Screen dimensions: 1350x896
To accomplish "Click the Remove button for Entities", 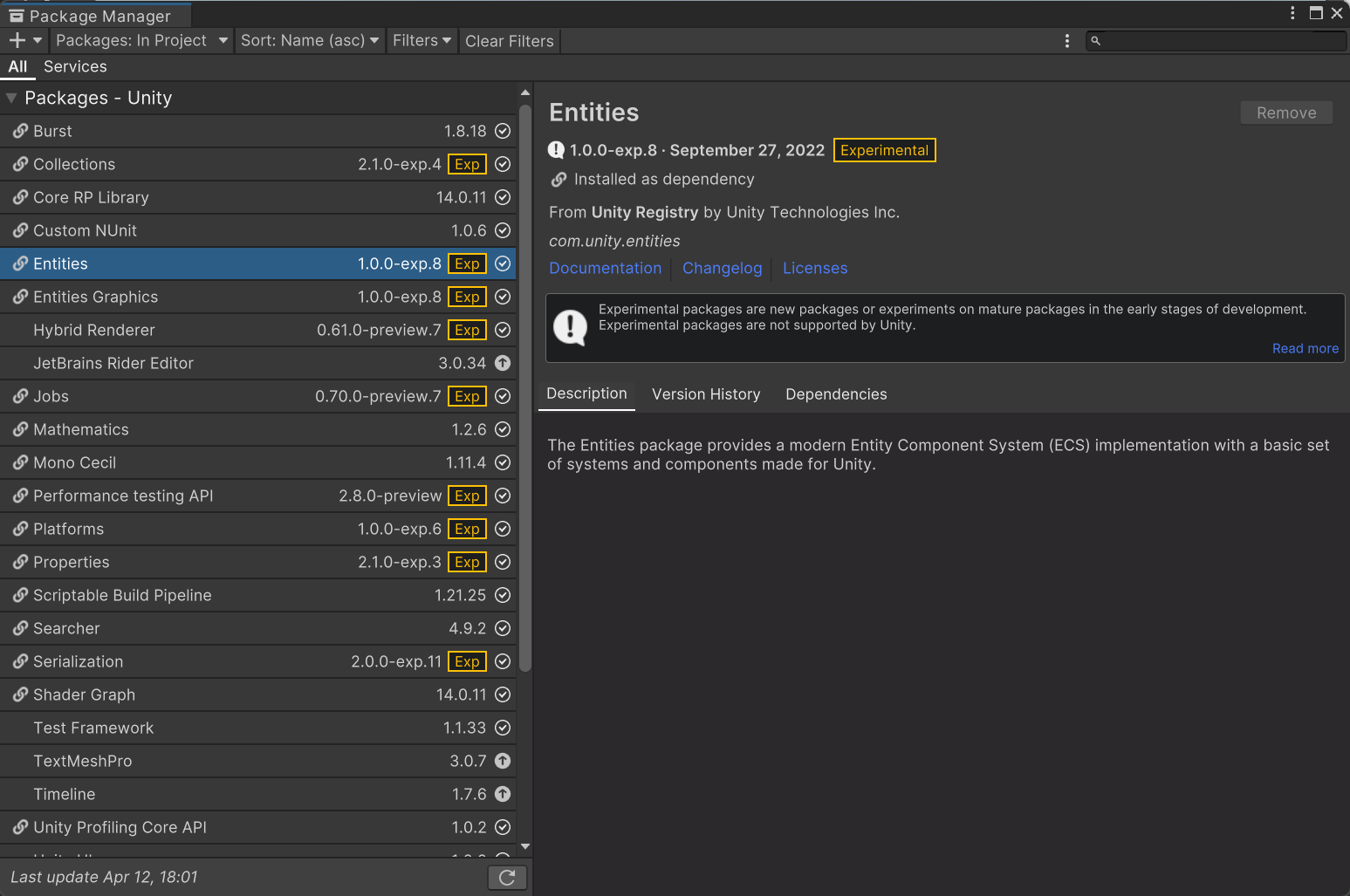I will tap(1286, 113).
